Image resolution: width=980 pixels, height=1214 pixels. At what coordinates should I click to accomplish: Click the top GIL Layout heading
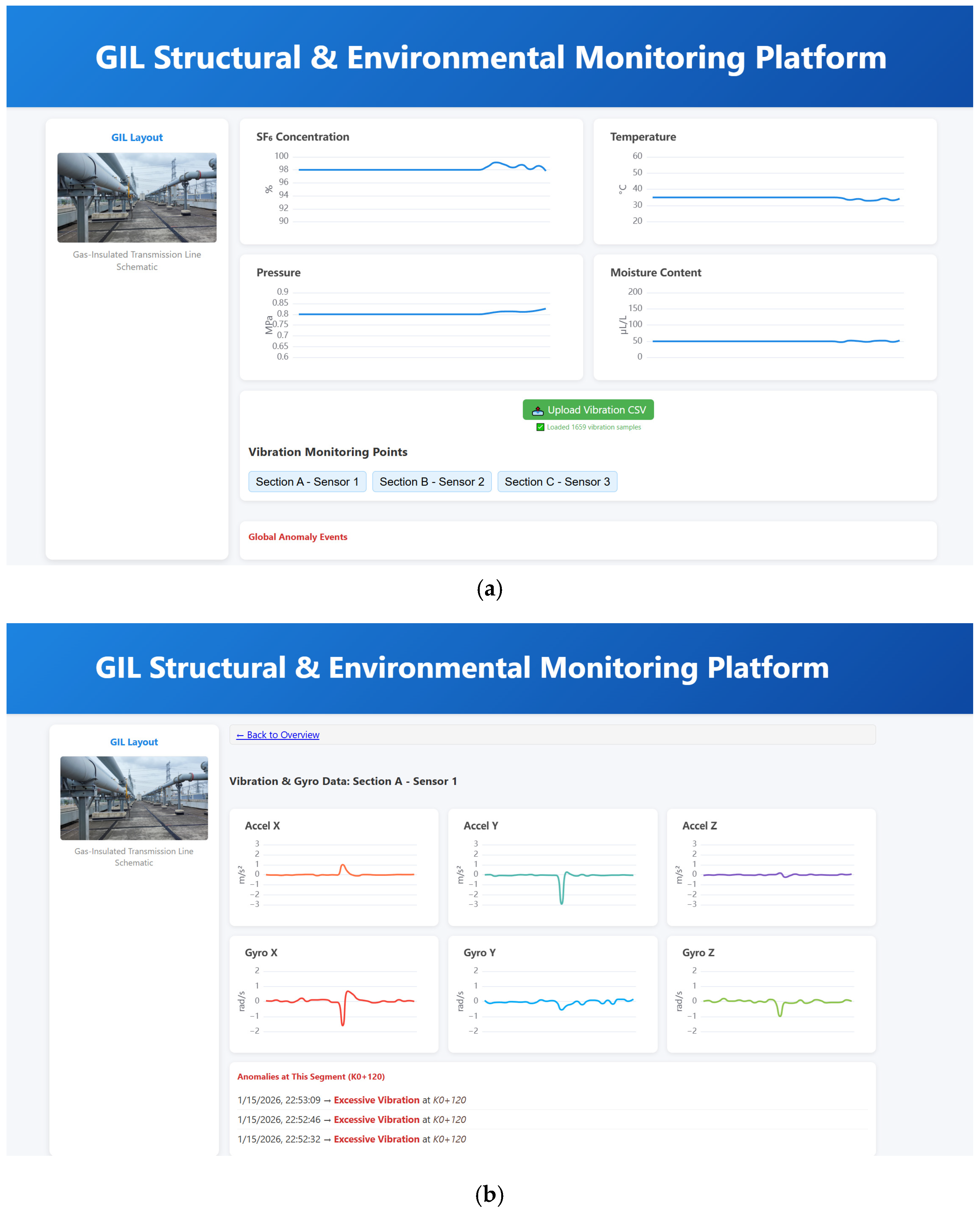click(x=137, y=137)
